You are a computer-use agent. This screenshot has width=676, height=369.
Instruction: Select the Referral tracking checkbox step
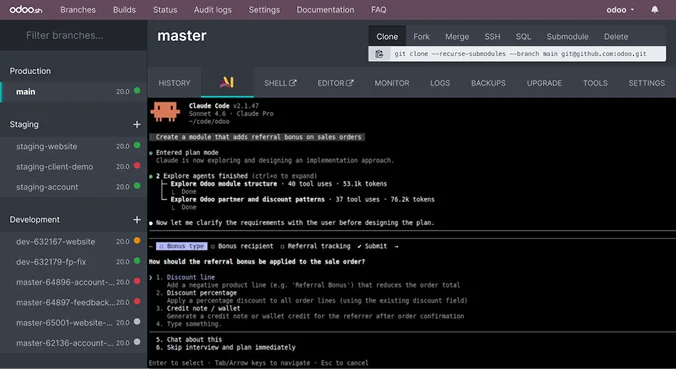(x=315, y=246)
